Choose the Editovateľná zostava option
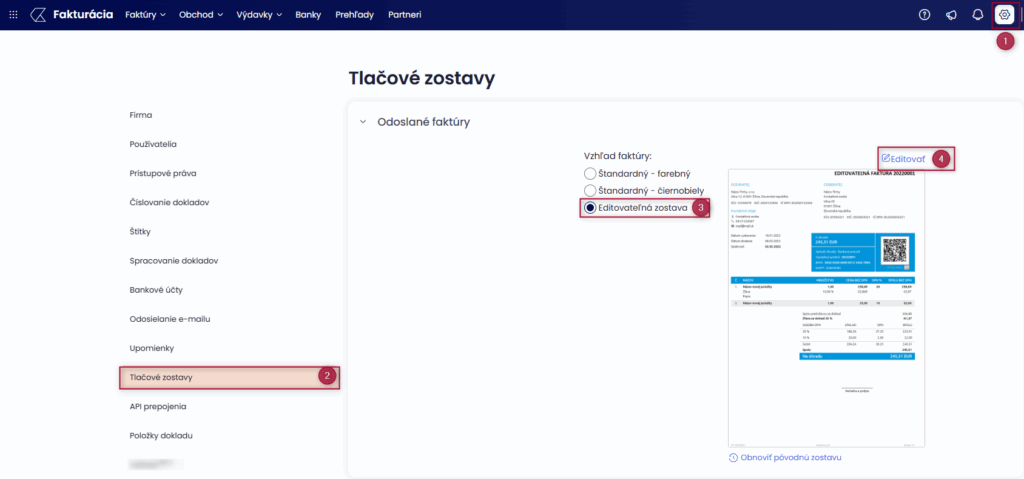This screenshot has width=1024, height=479. (x=590, y=207)
